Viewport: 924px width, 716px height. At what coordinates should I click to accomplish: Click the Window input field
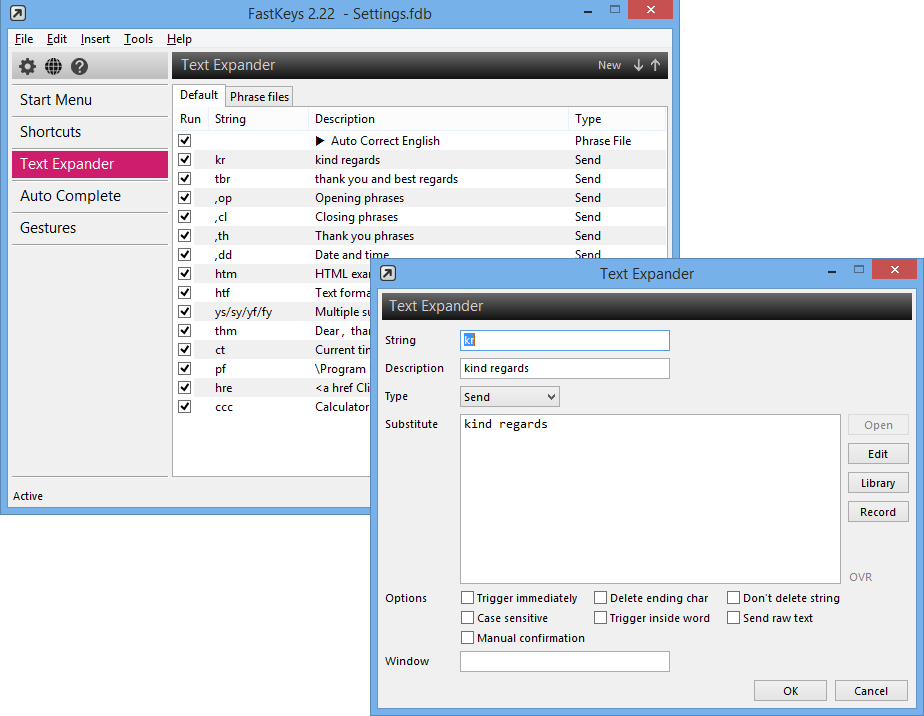tap(565, 661)
